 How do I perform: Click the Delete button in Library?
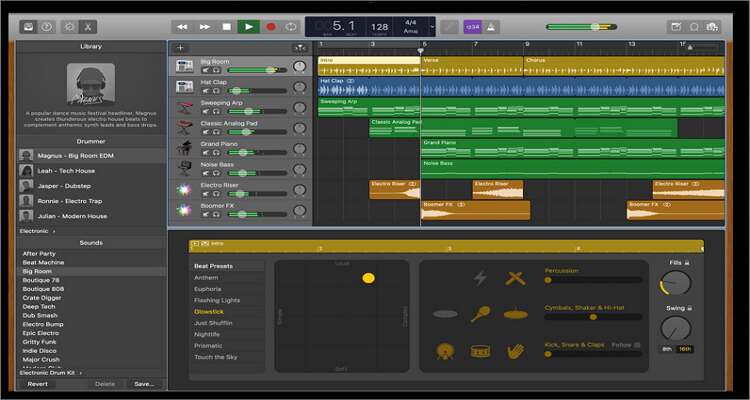coord(105,384)
